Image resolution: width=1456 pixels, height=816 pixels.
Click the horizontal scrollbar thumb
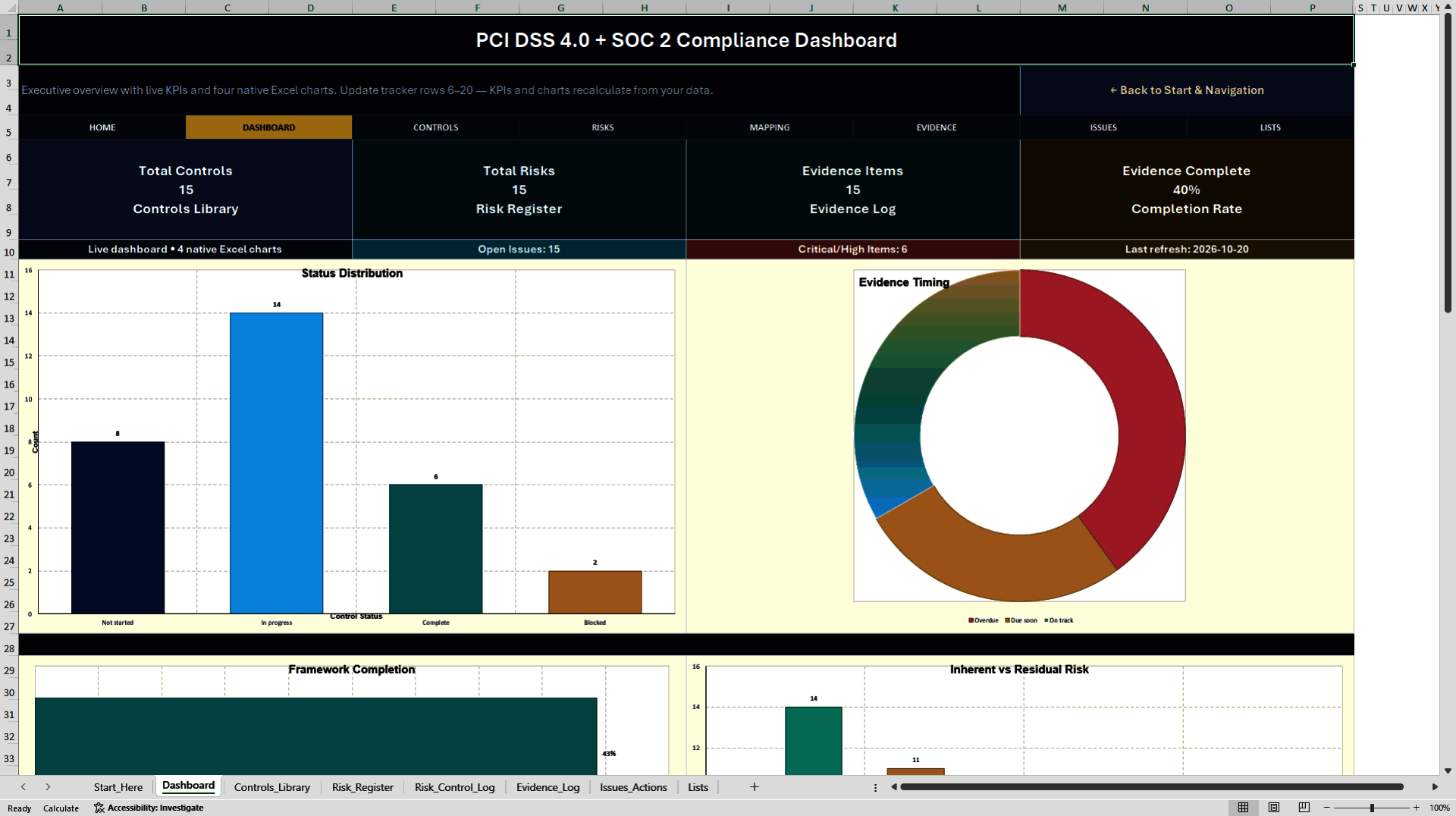(1152, 787)
